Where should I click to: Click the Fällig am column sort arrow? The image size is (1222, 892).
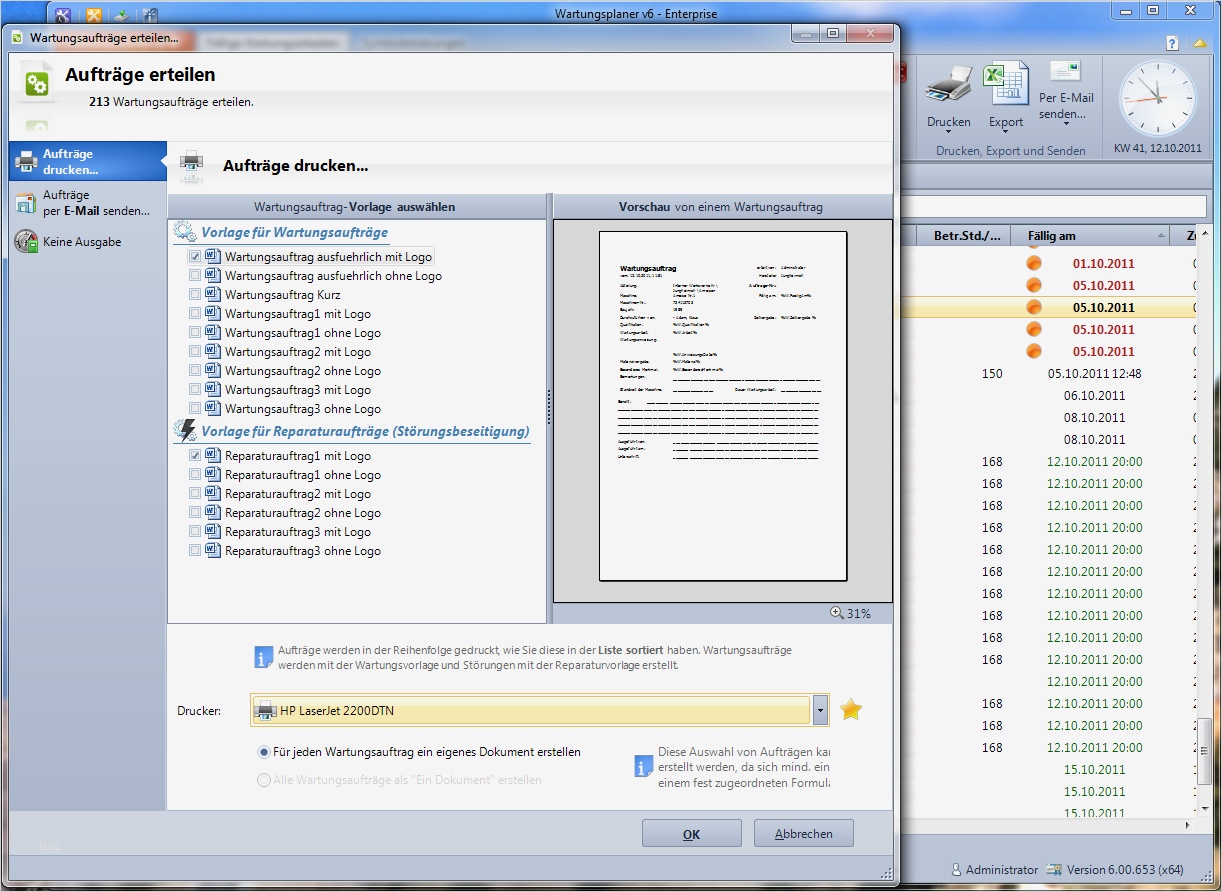(x=1161, y=236)
